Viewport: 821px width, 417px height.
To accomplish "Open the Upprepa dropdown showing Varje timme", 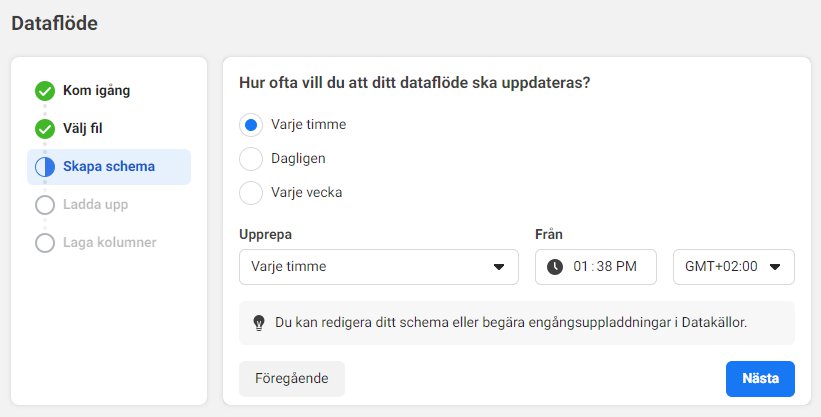I will tap(379, 267).
